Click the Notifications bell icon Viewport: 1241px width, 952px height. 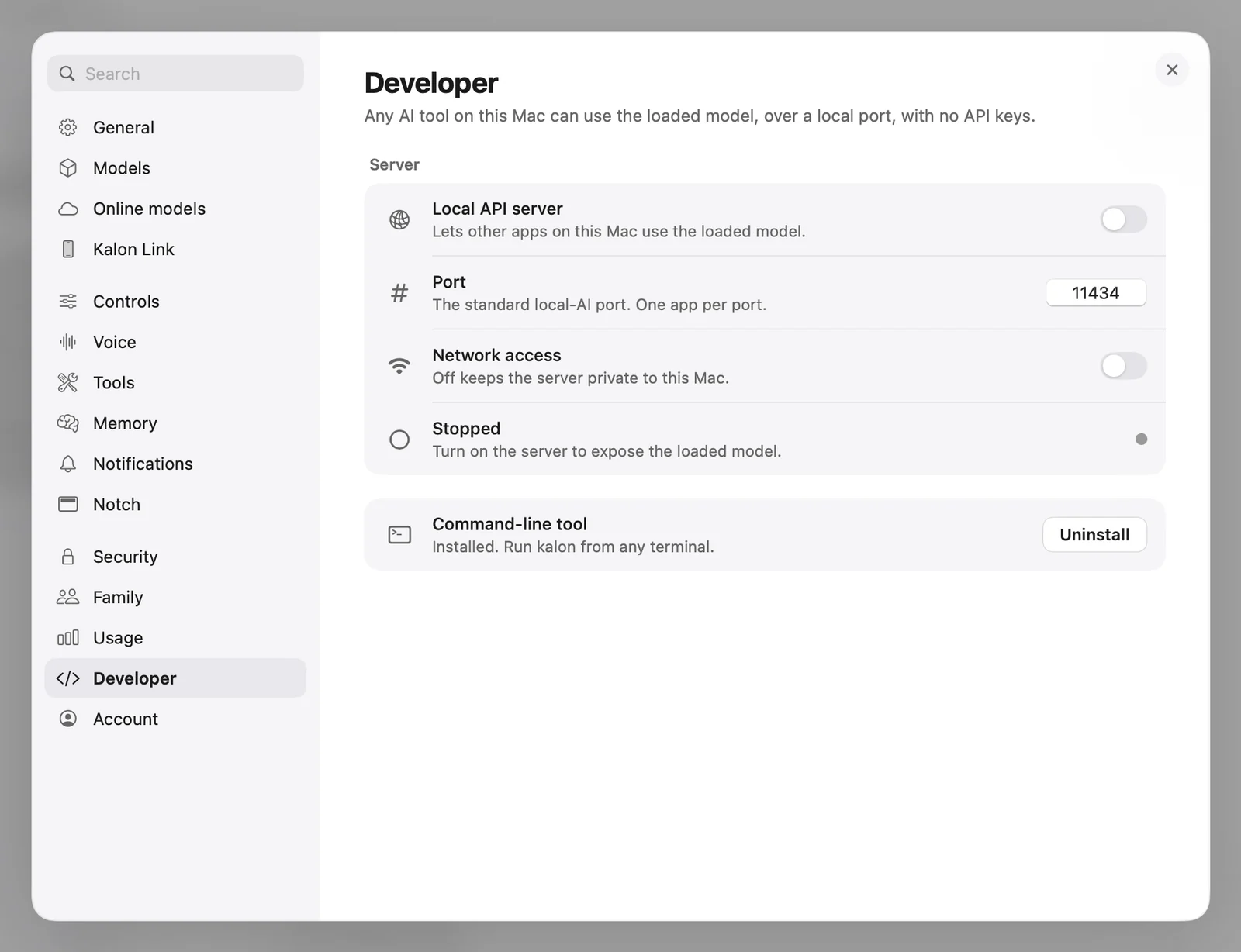click(x=68, y=464)
